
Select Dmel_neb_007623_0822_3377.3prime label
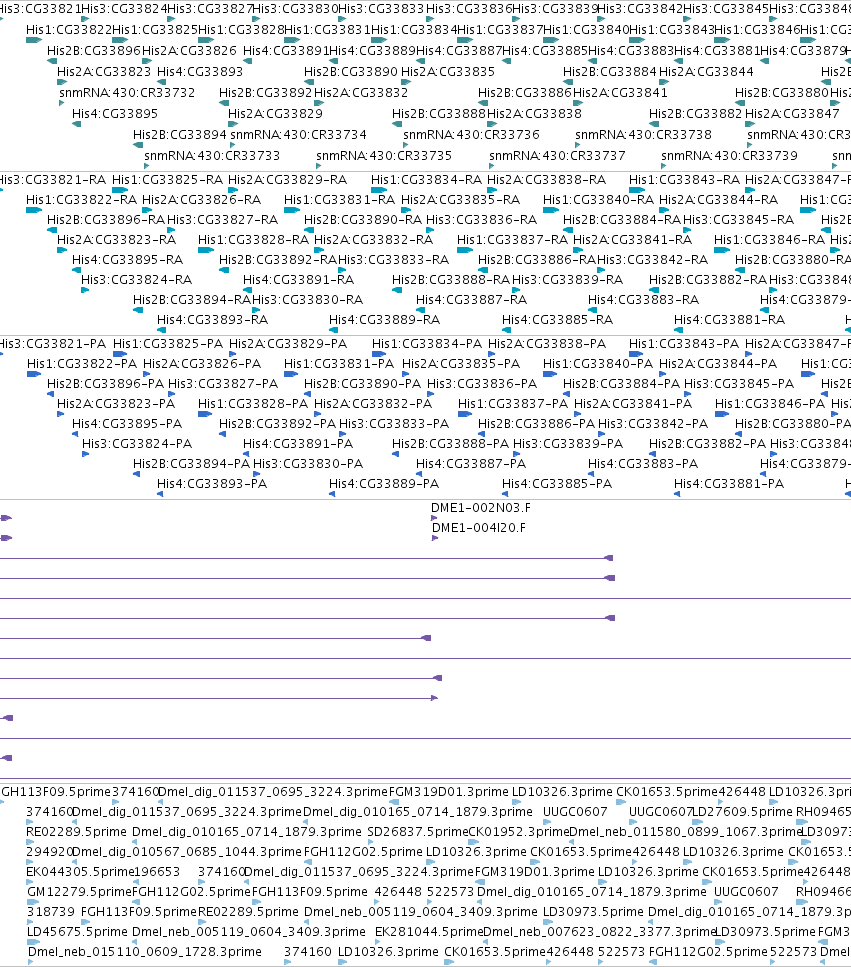[600, 932]
